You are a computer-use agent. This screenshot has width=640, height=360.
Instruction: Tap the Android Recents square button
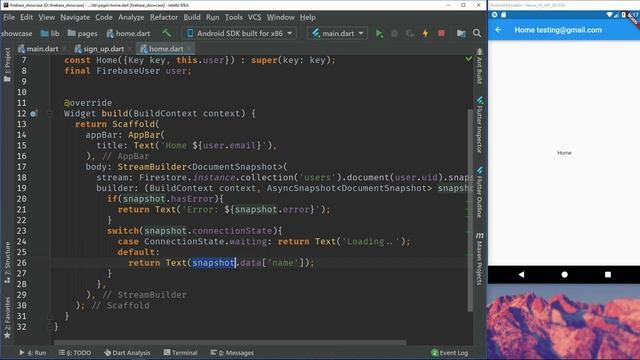click(x=608, y=275)
